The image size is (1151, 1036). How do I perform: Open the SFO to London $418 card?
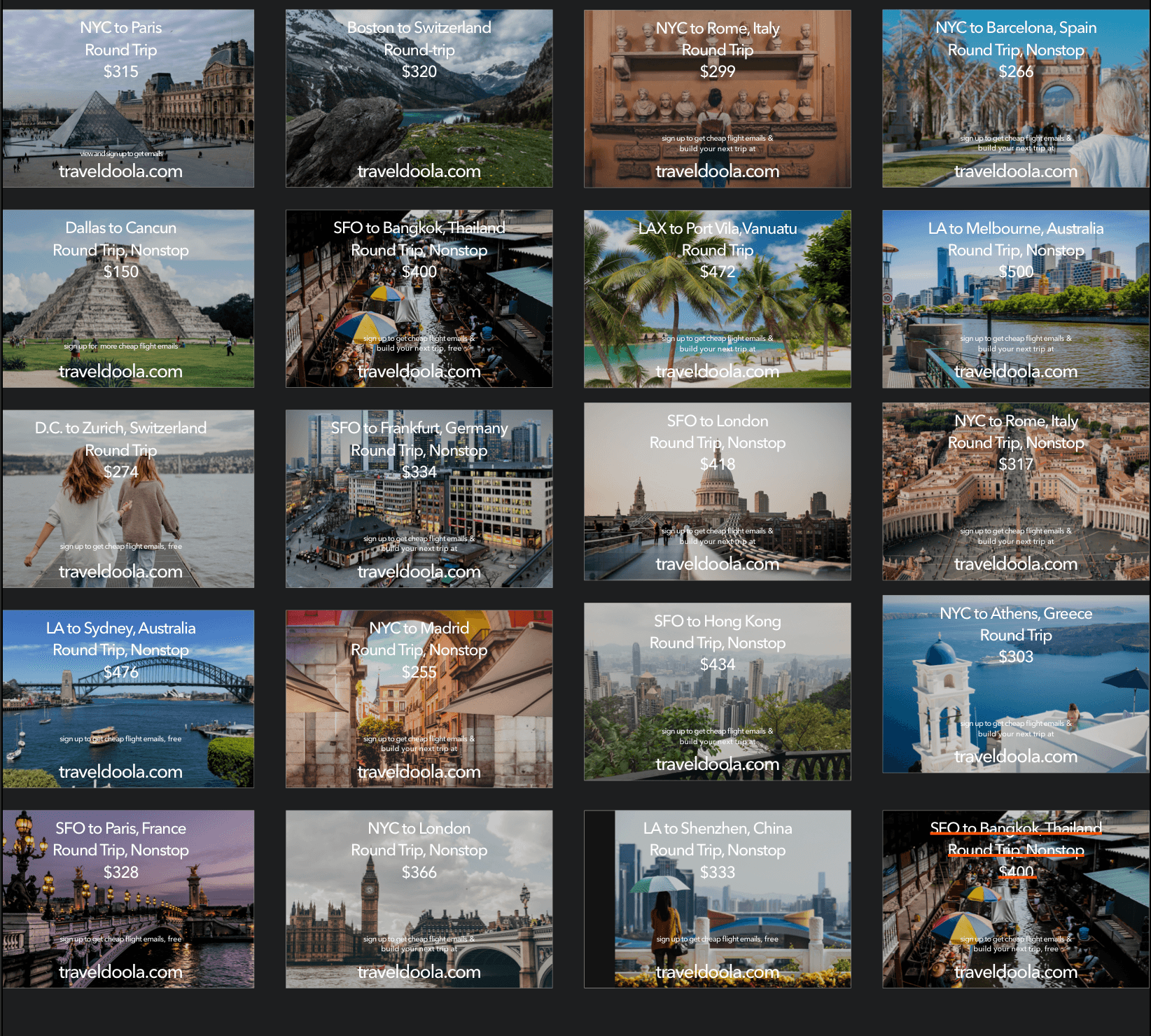click(717, 491)
